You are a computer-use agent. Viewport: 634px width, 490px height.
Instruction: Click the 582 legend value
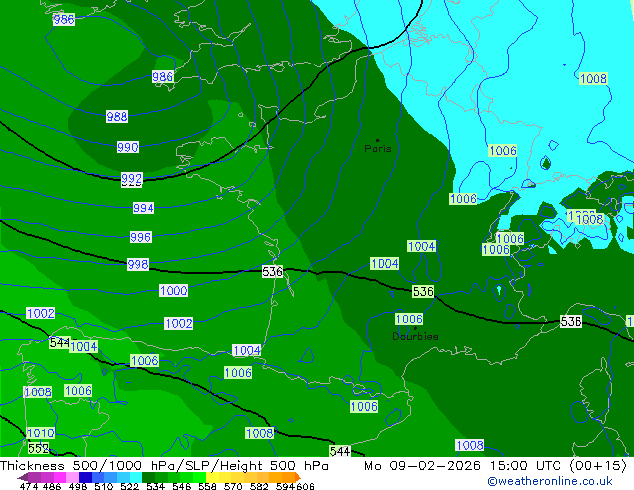(x=259, y=486)
